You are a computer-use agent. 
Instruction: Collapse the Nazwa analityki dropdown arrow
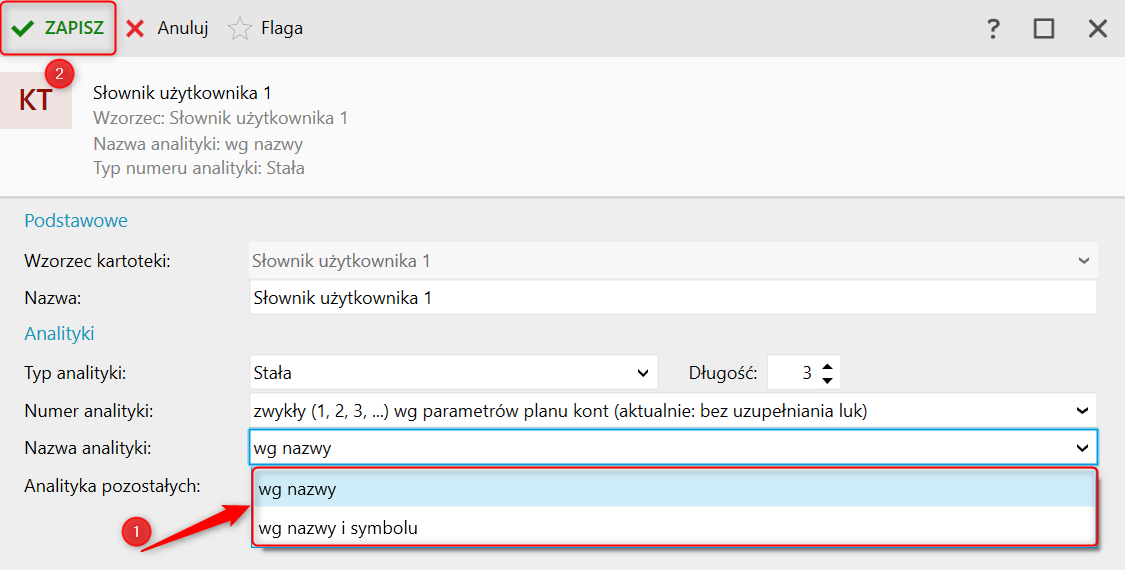(x=1082, y=448)
